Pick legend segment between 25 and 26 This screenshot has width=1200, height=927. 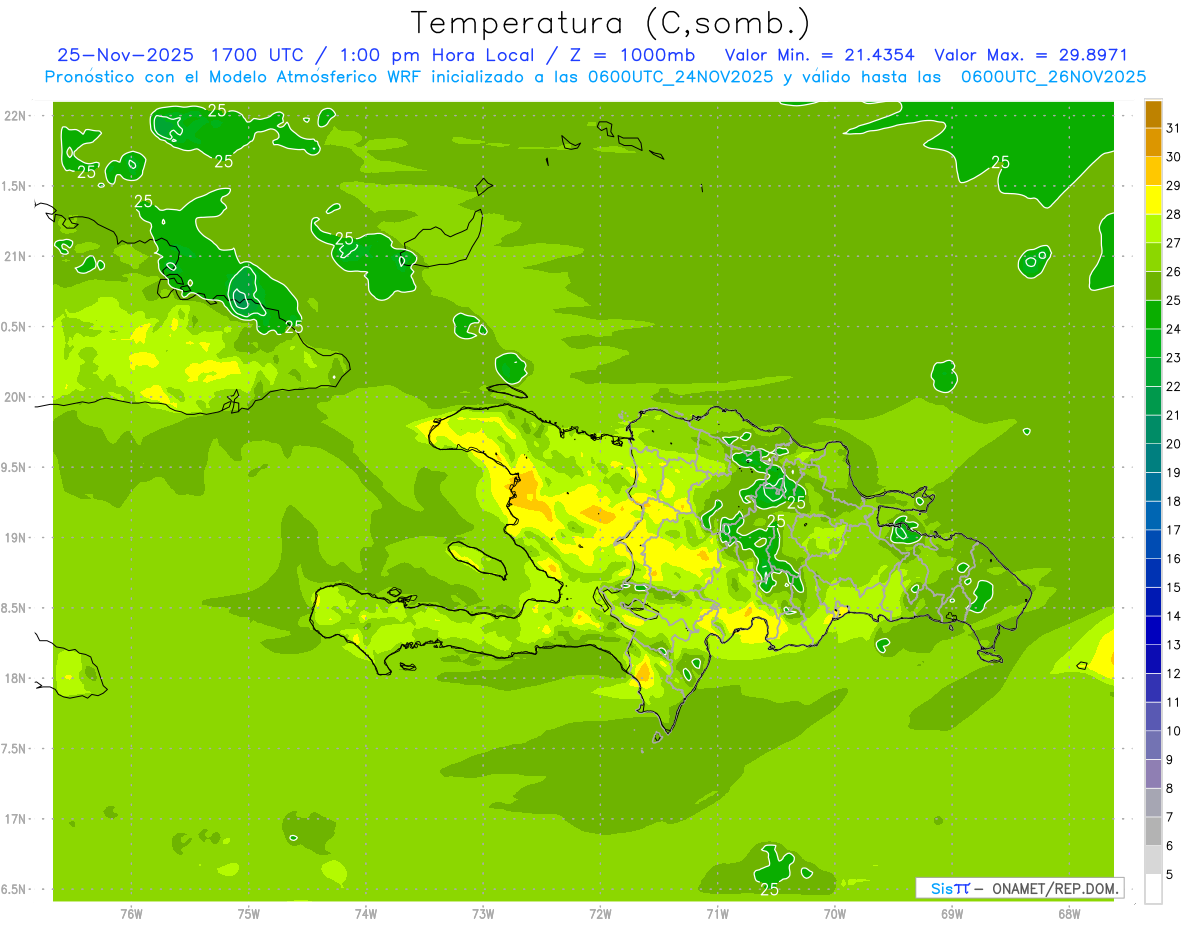pyautogui.click(x=1153, y=287)
